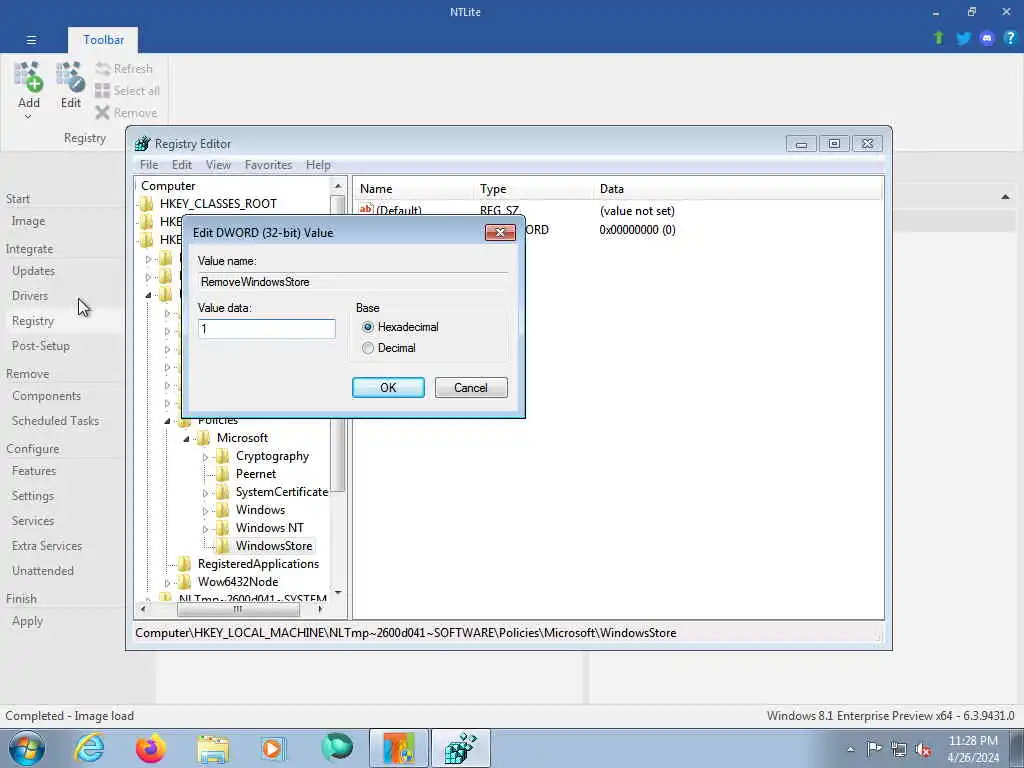The height and width of the screenshot is (768, 1024).
Task: Click the Refresh toolbar item
Action: [x=124, y=69]
